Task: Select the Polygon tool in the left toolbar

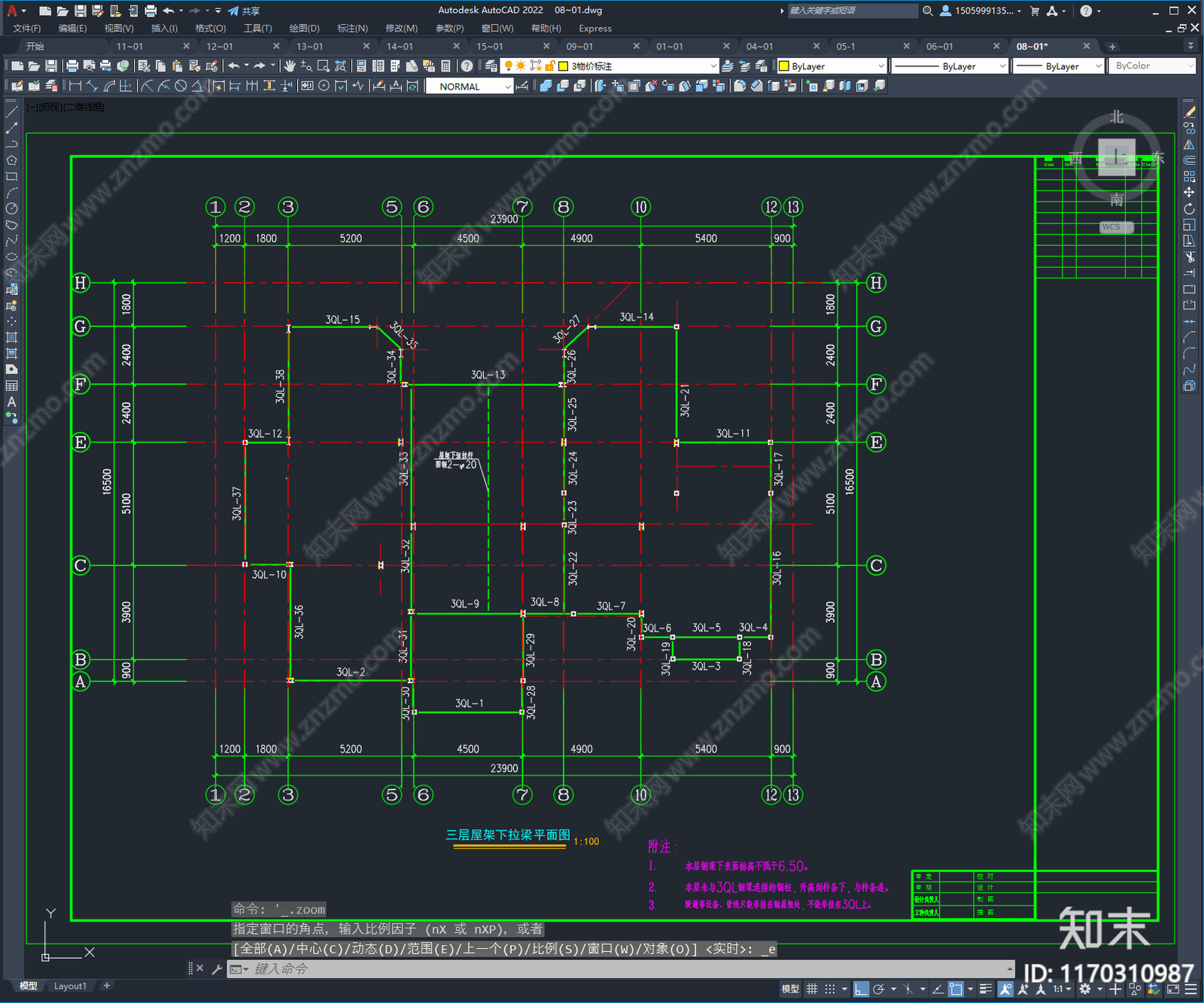Action: [x=11, y=160]
